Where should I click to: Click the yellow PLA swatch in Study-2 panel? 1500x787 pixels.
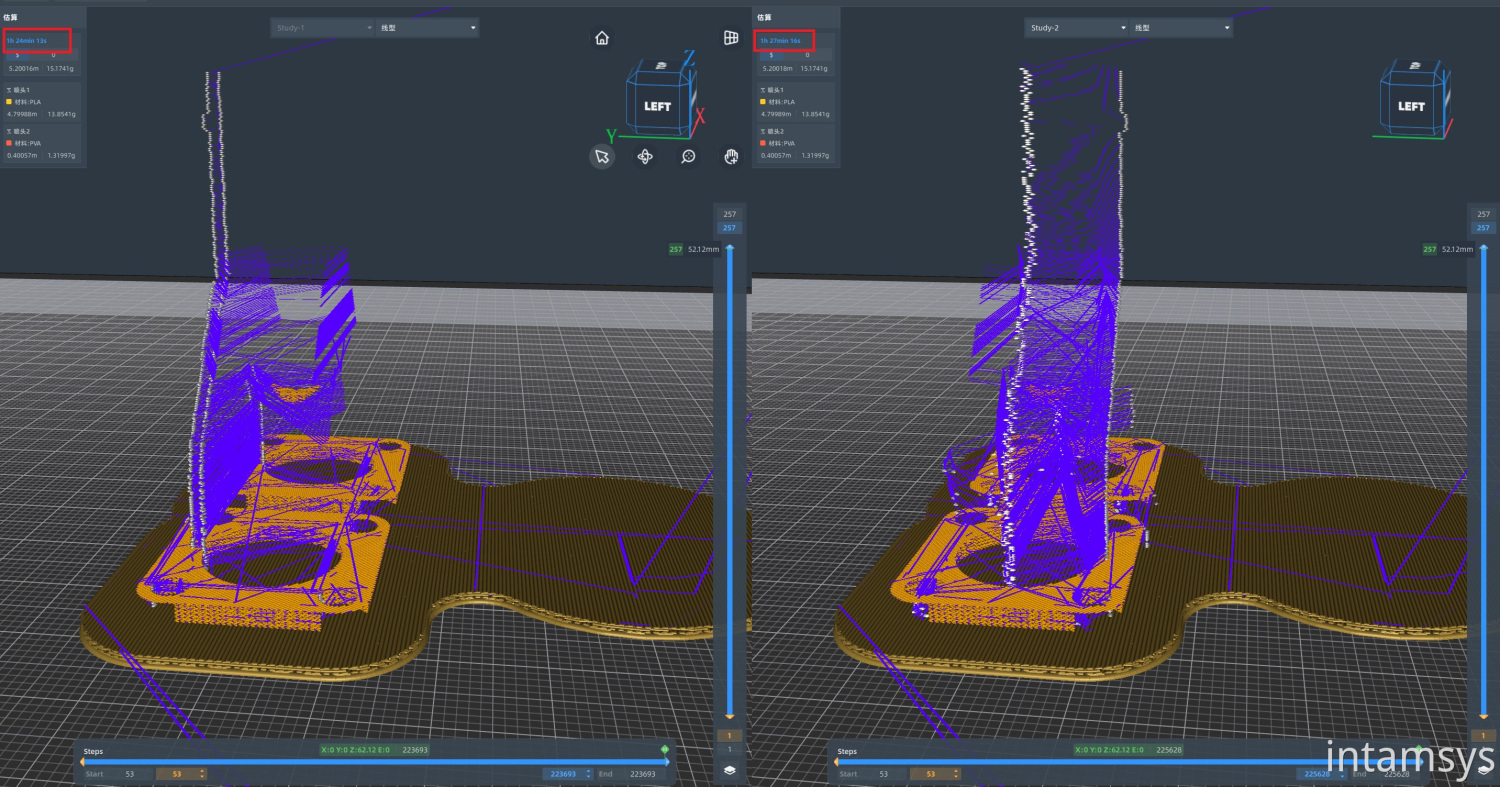763,102
